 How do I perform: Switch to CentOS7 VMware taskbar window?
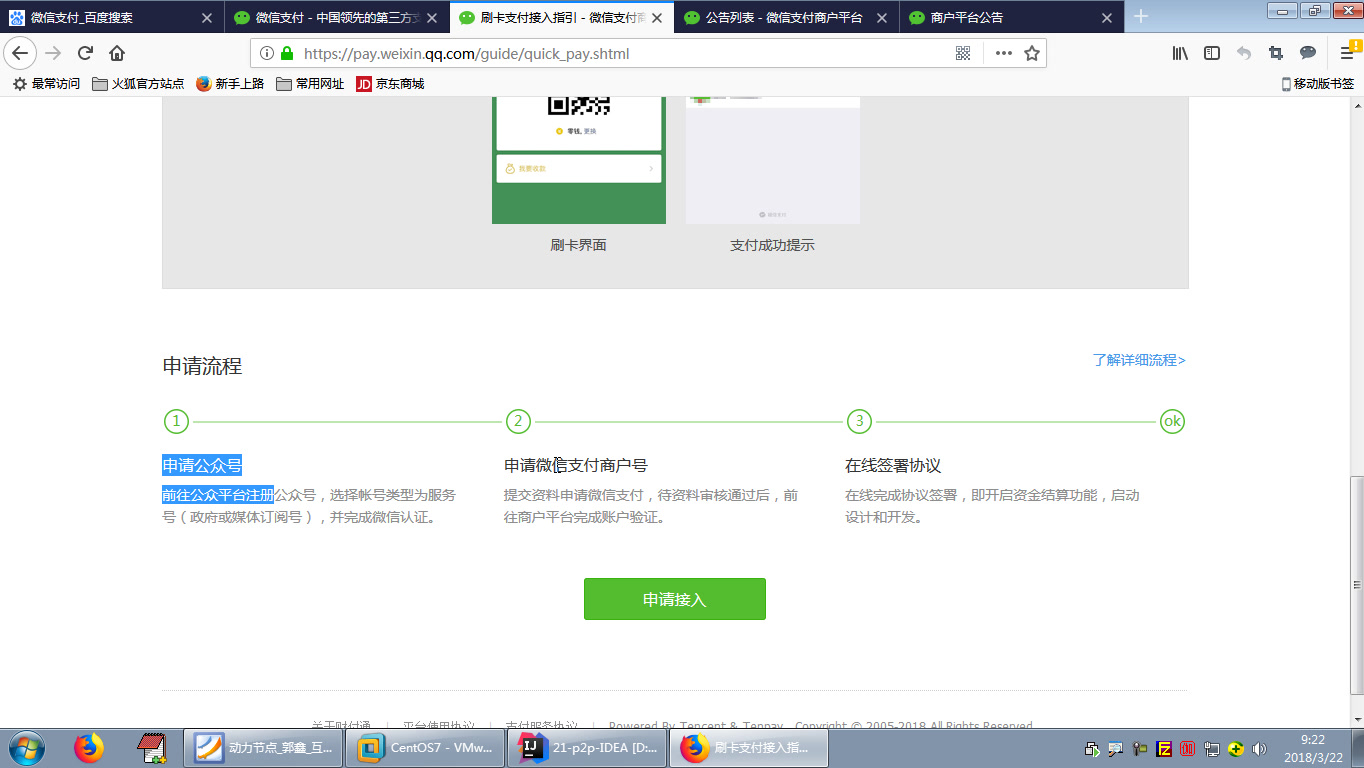[x=425, y=748]
